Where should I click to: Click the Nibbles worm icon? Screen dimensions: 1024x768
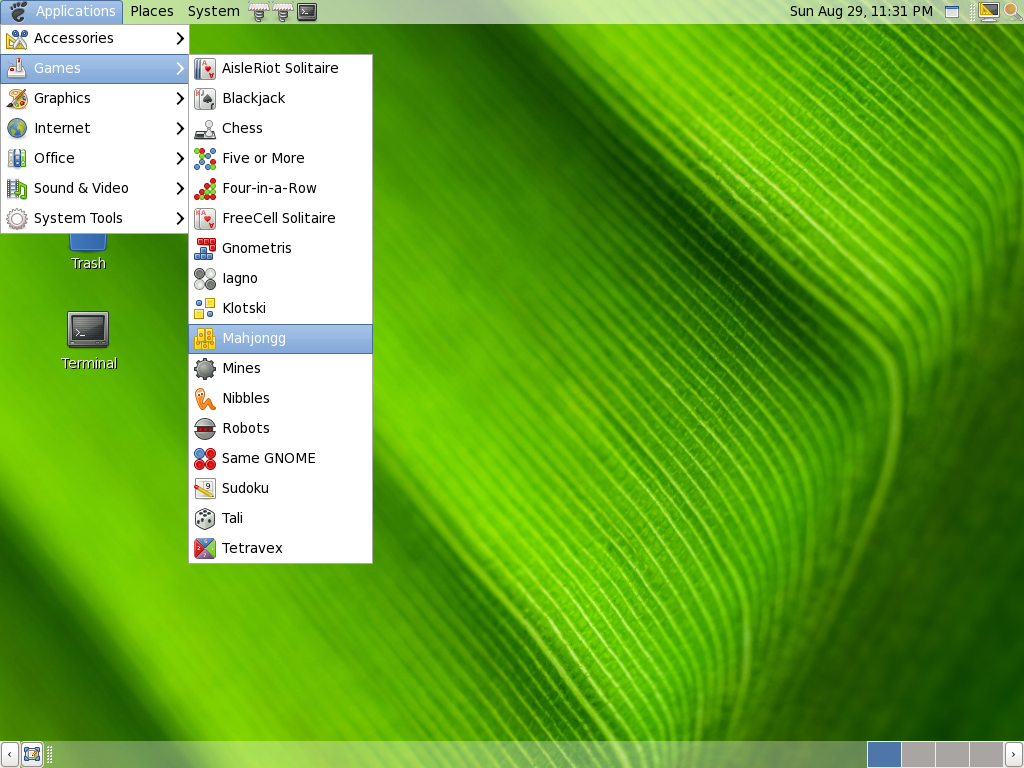[205, 399]
